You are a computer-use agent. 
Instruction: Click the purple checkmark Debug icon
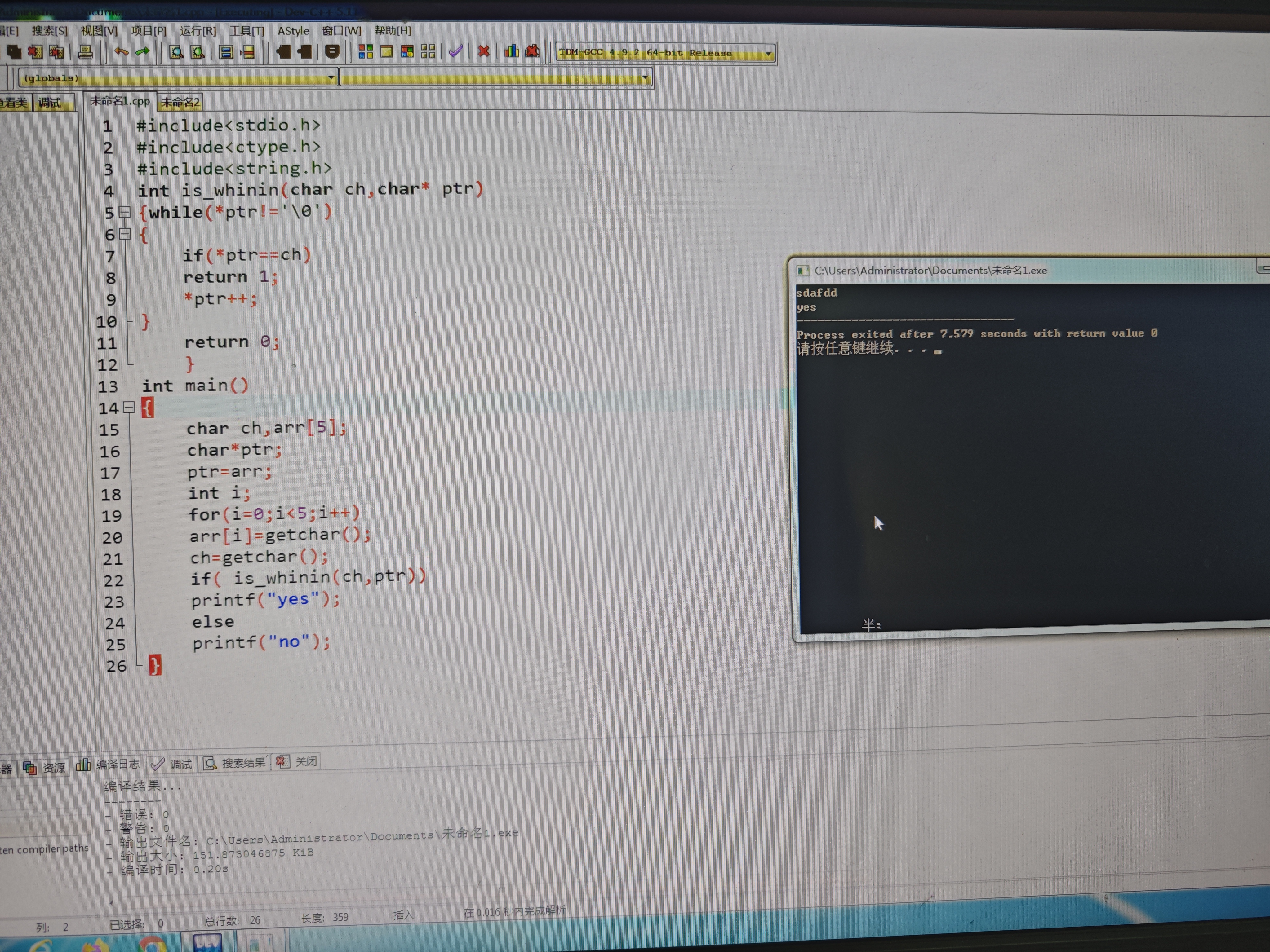click(x=456, y=52)
